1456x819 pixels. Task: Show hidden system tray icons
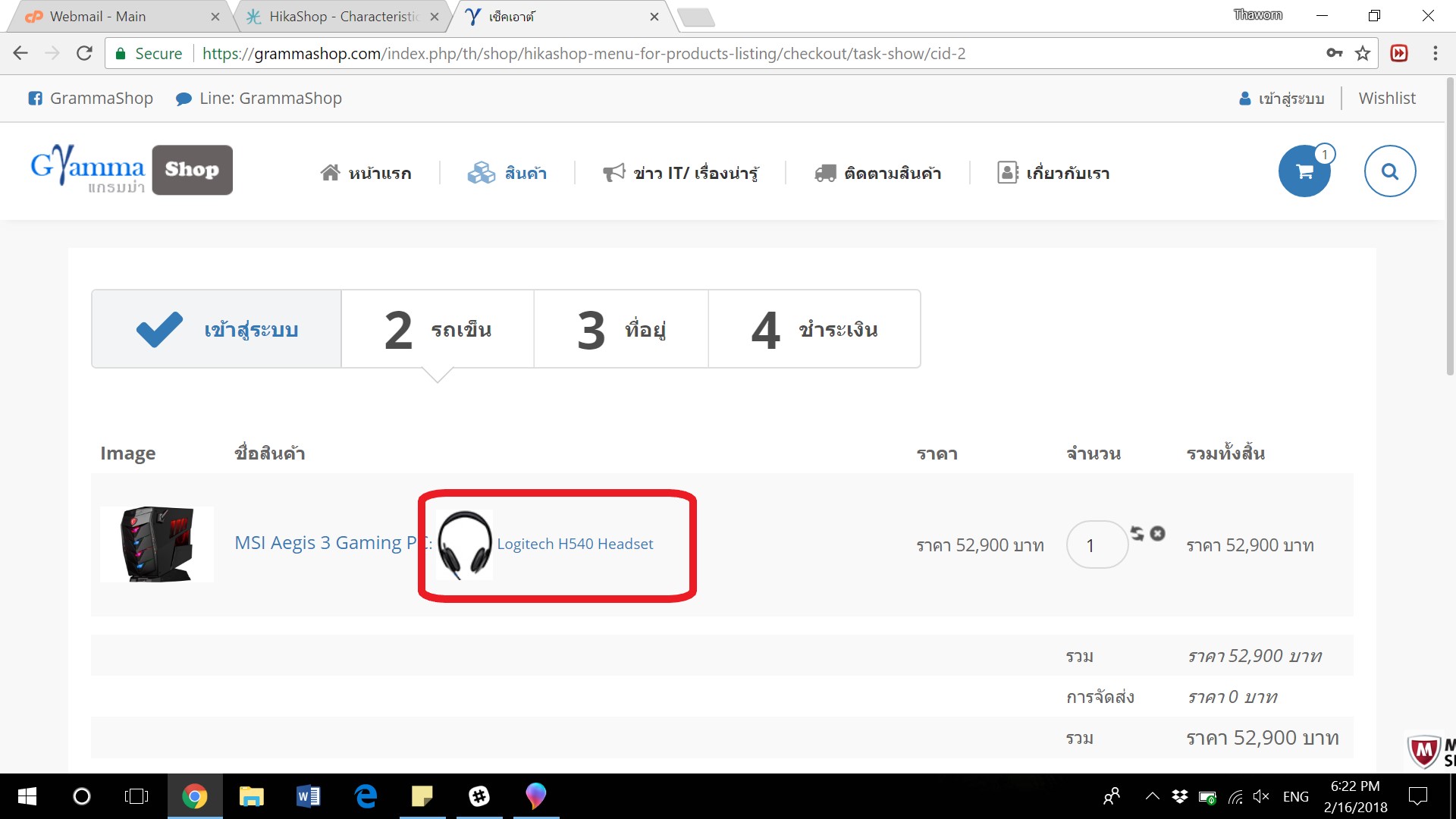(x=1152, y=796)
